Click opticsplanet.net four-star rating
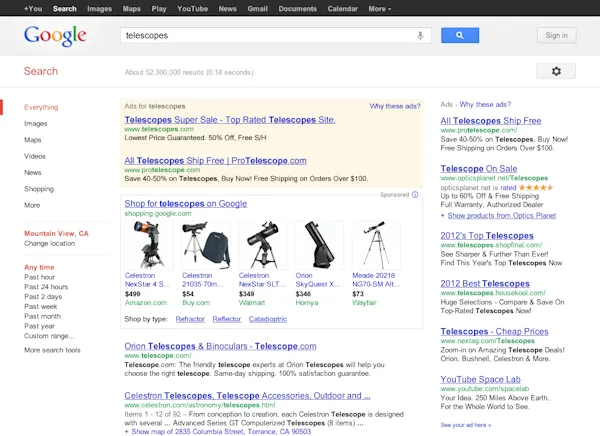 (536, 188)
